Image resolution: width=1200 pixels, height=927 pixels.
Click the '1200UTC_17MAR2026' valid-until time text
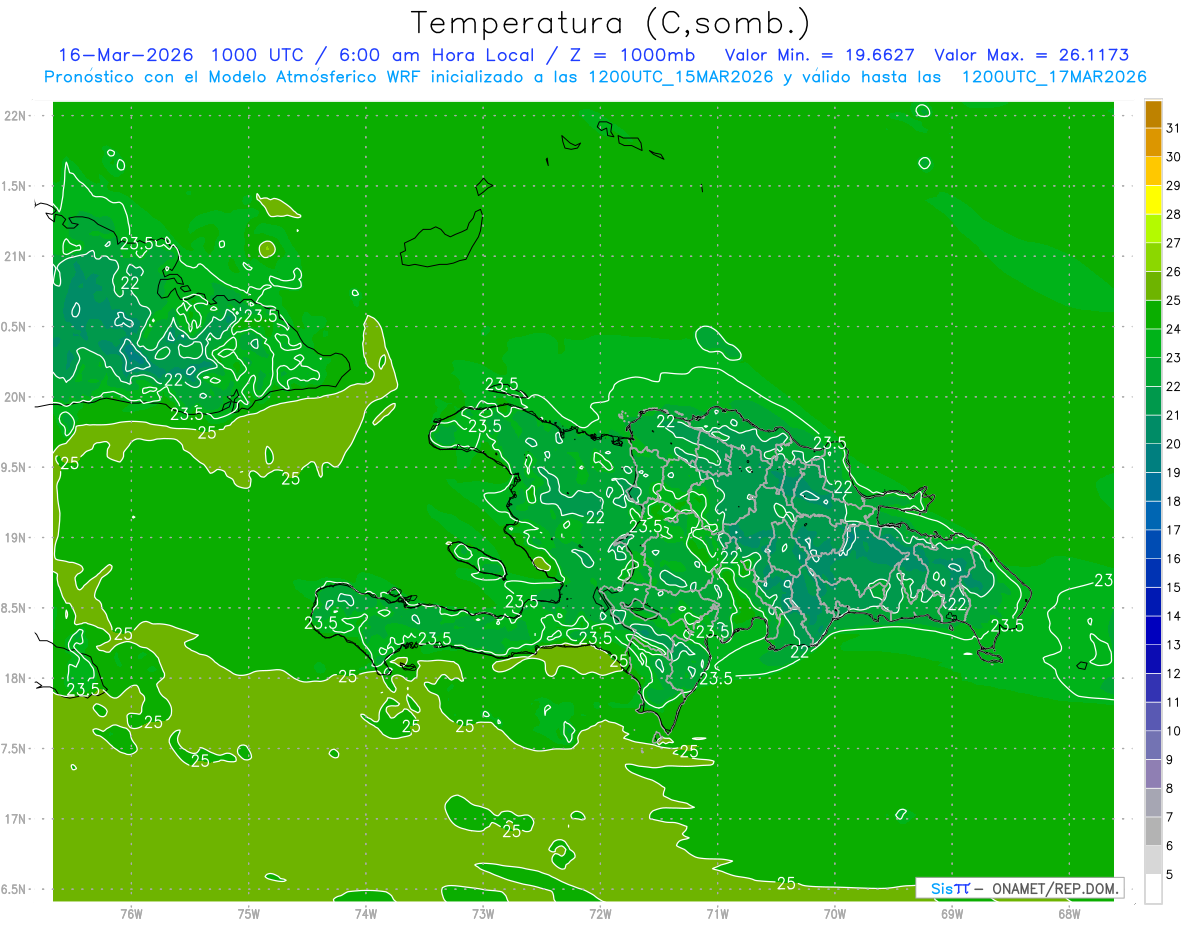click(1054, 77)
